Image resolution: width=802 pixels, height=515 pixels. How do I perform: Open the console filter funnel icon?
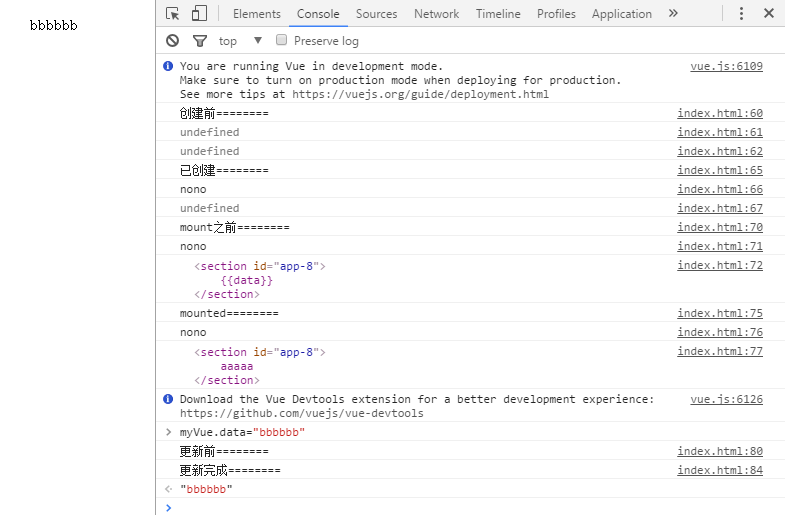point(200,40)
